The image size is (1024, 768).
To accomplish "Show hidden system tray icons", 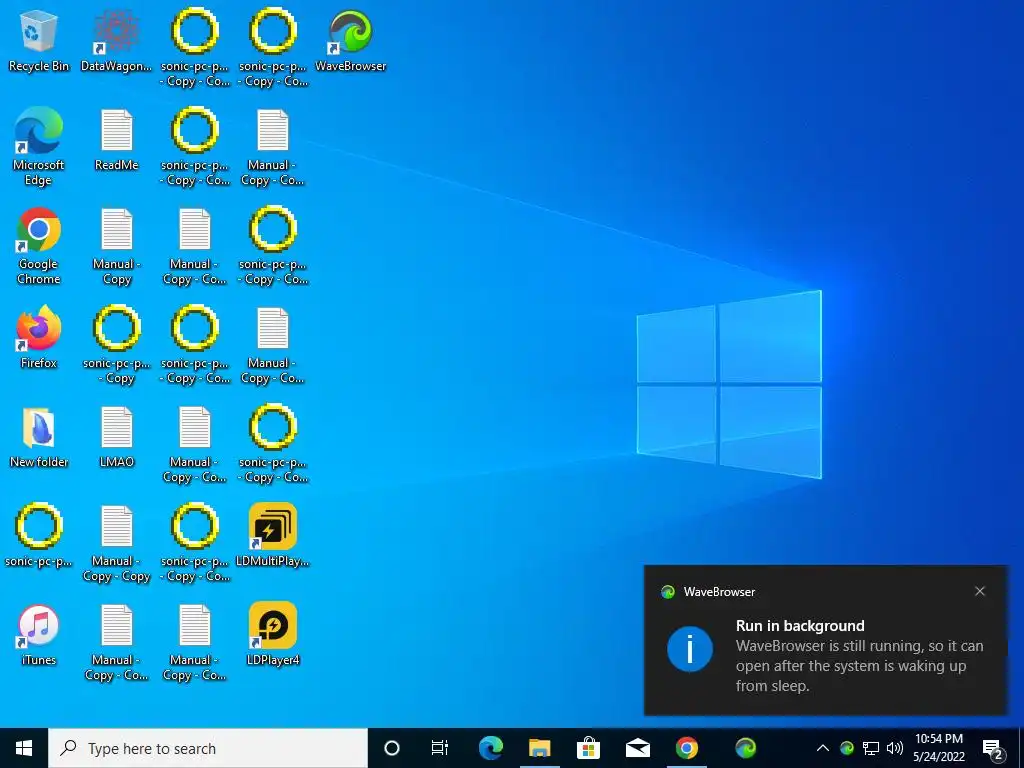I will pos(823,748).
